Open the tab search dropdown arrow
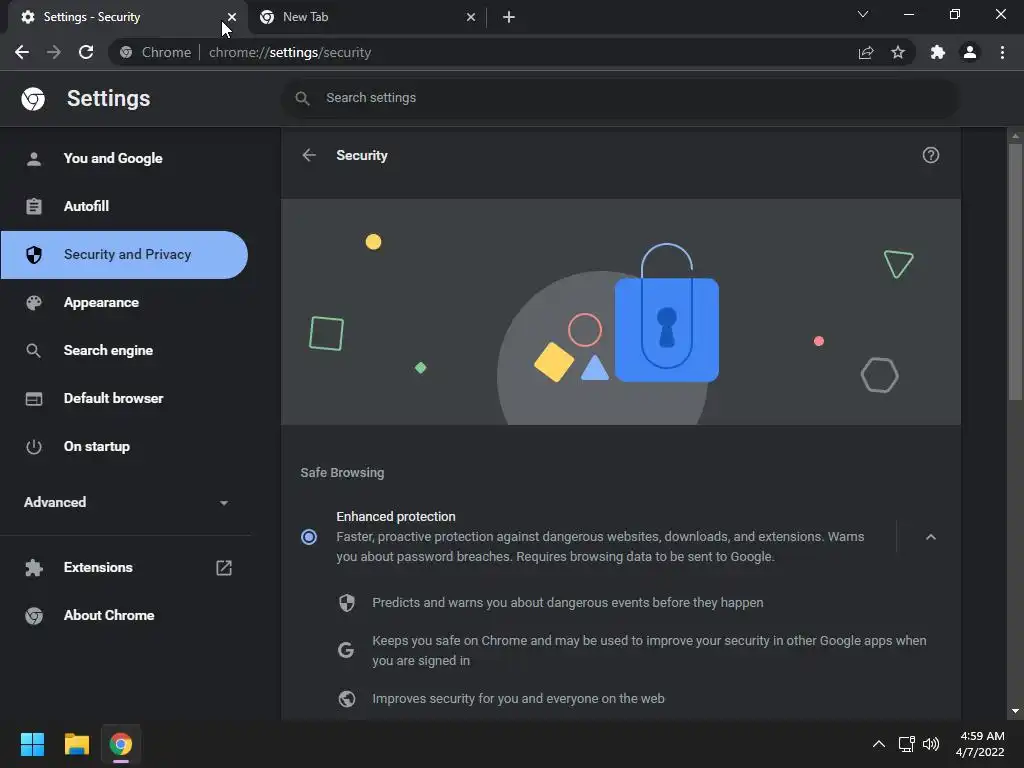The width and height of the screenshot is (1024, 768). [863, 14]
